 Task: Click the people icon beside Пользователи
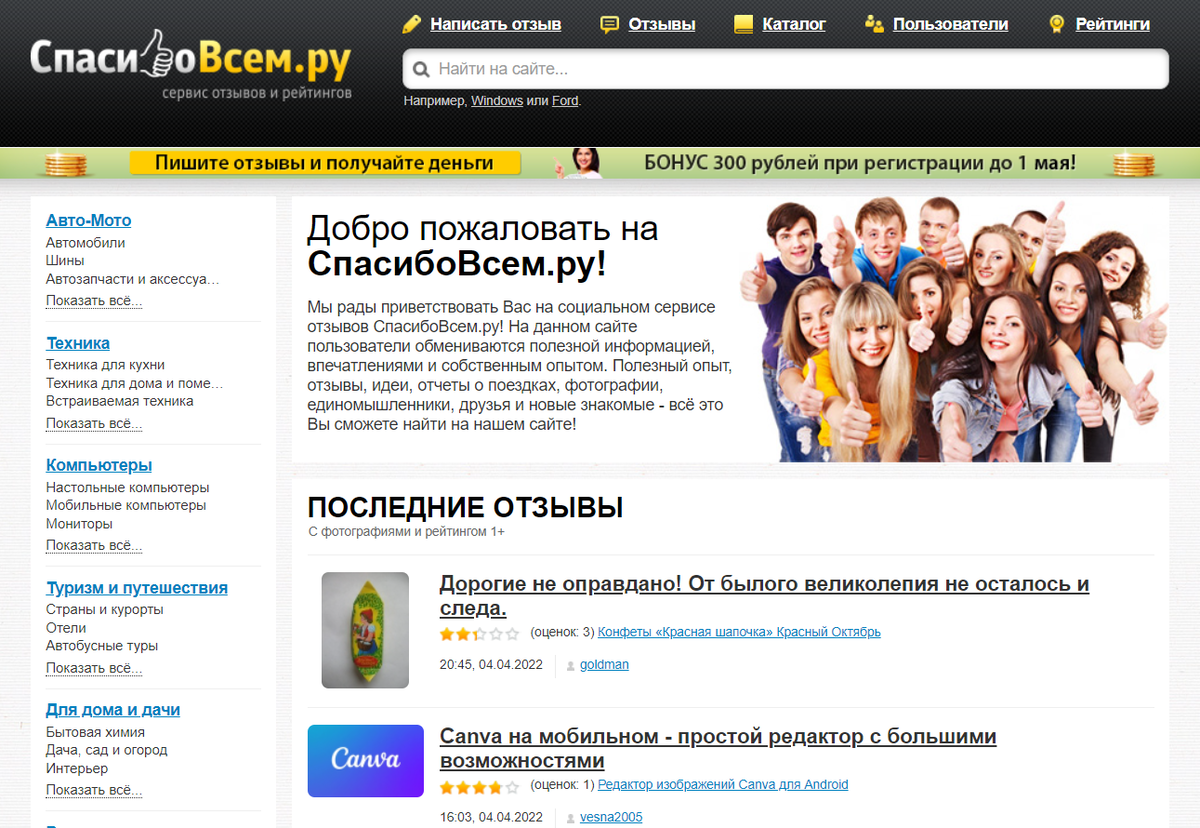[874, 24]
